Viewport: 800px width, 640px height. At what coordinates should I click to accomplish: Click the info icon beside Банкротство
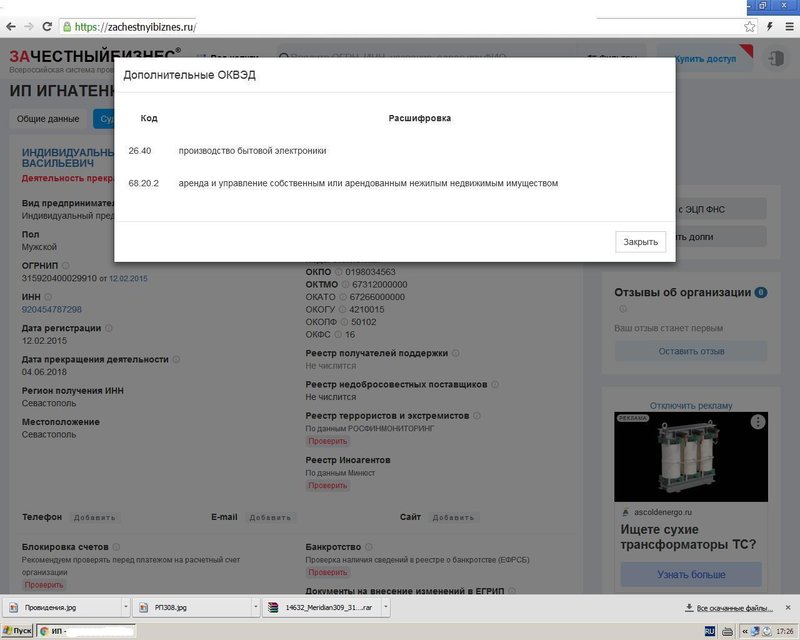(x=368, y=547)
